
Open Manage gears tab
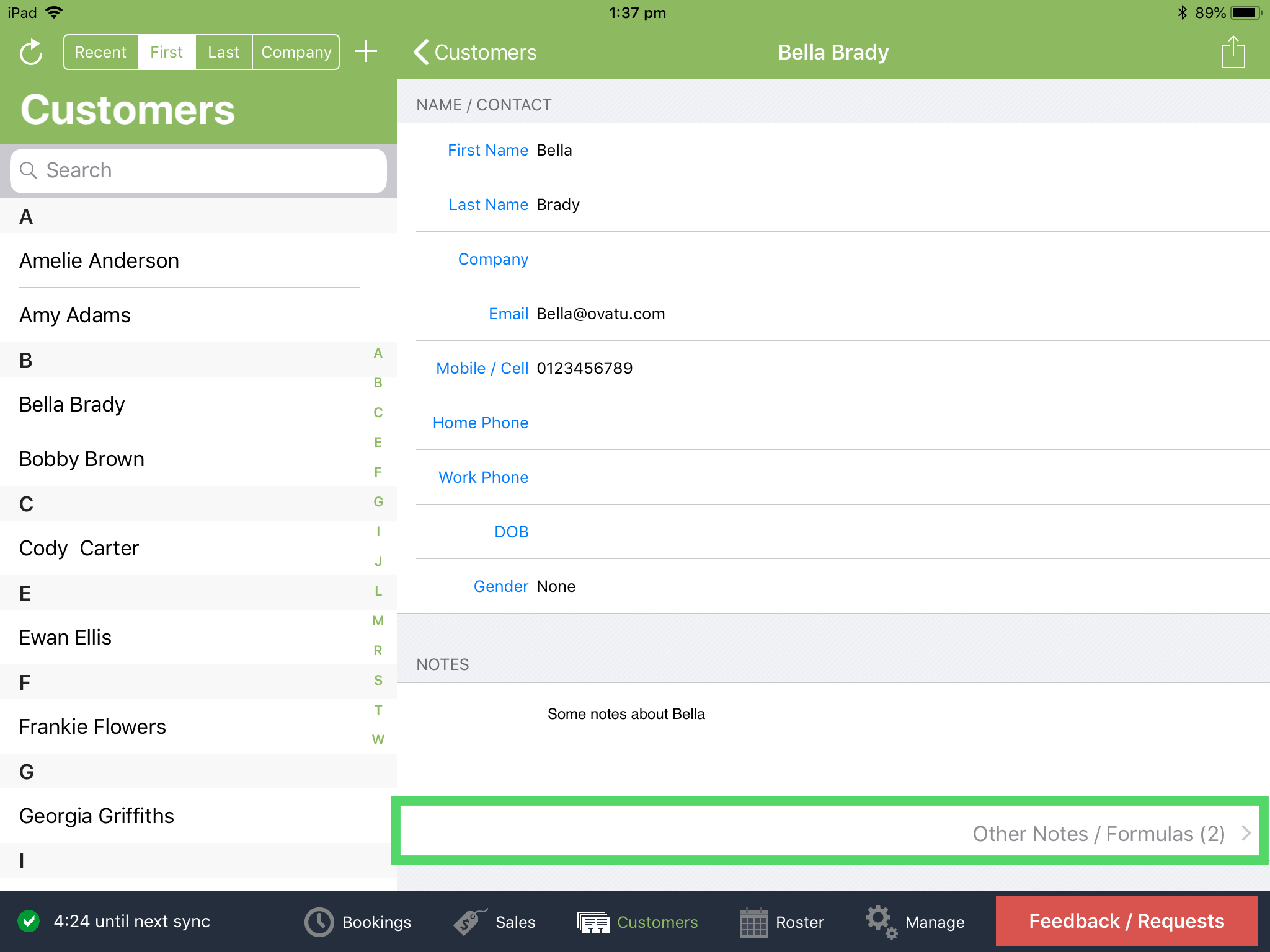point(915,922)
